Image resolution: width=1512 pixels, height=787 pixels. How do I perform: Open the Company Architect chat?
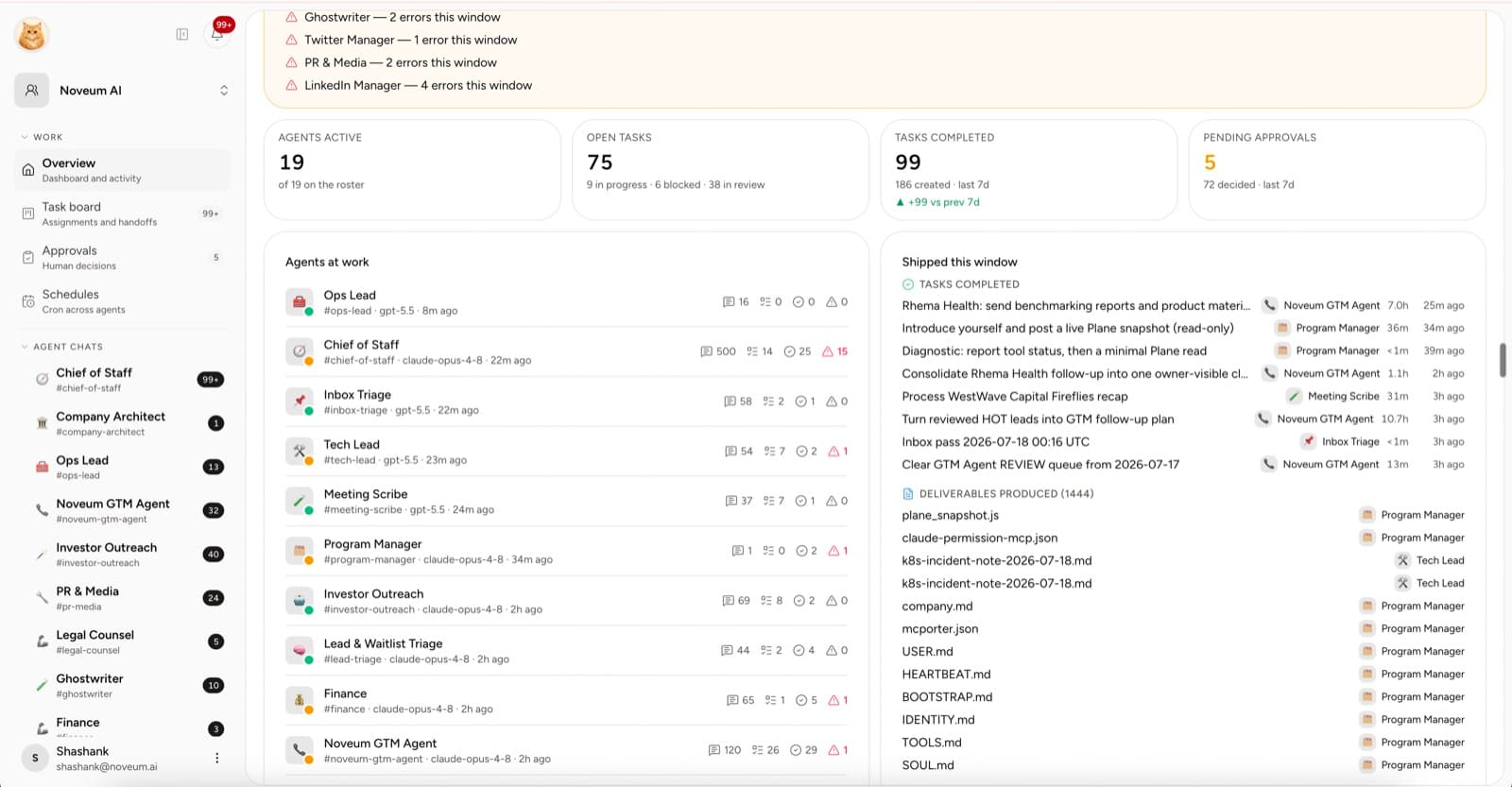123,423
